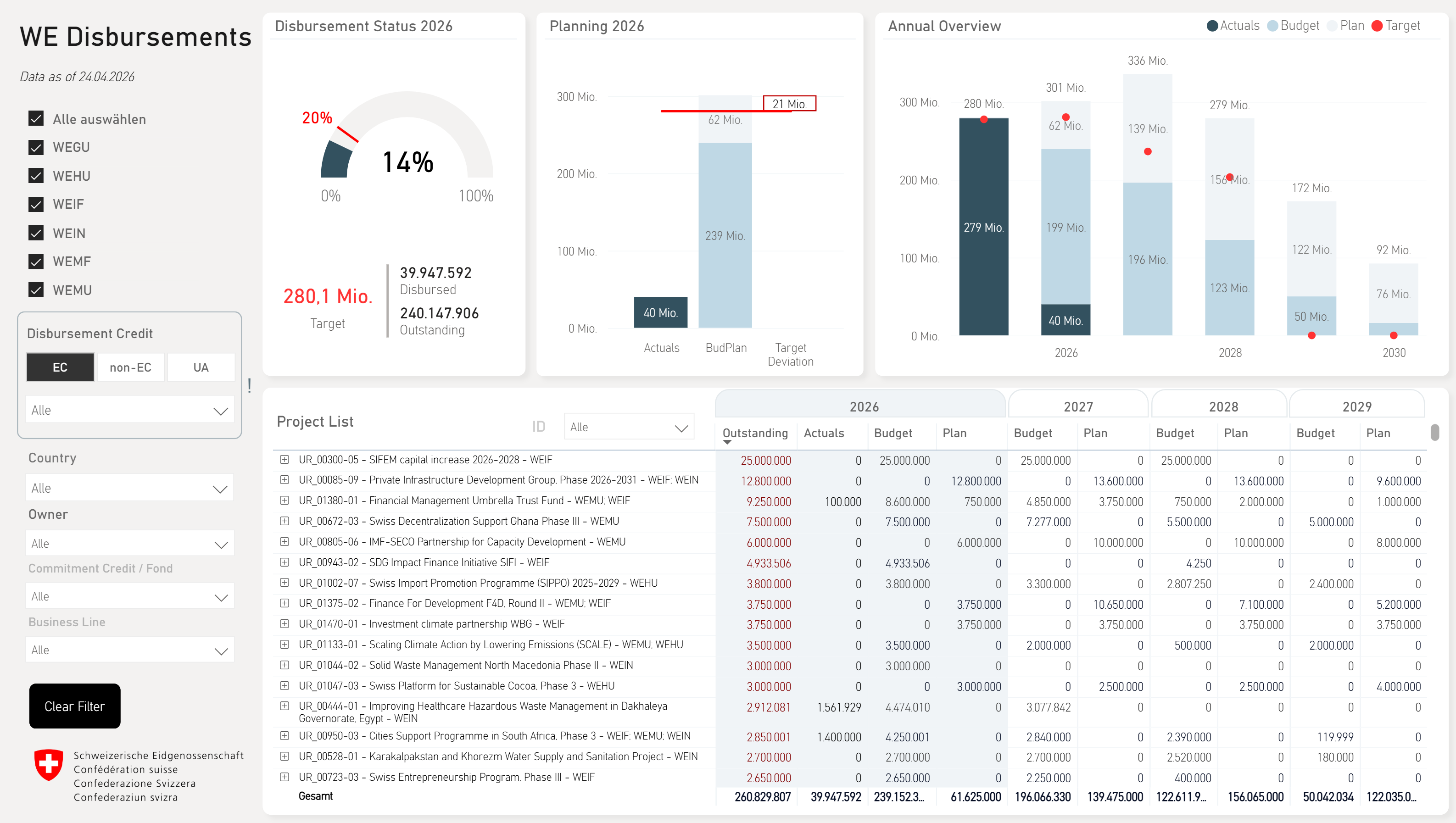Viewport: 1456px width, 823px height.
Task: Click the 336 Mio. bar total label
Action: pyautogui.click(x=1147, y=61)
